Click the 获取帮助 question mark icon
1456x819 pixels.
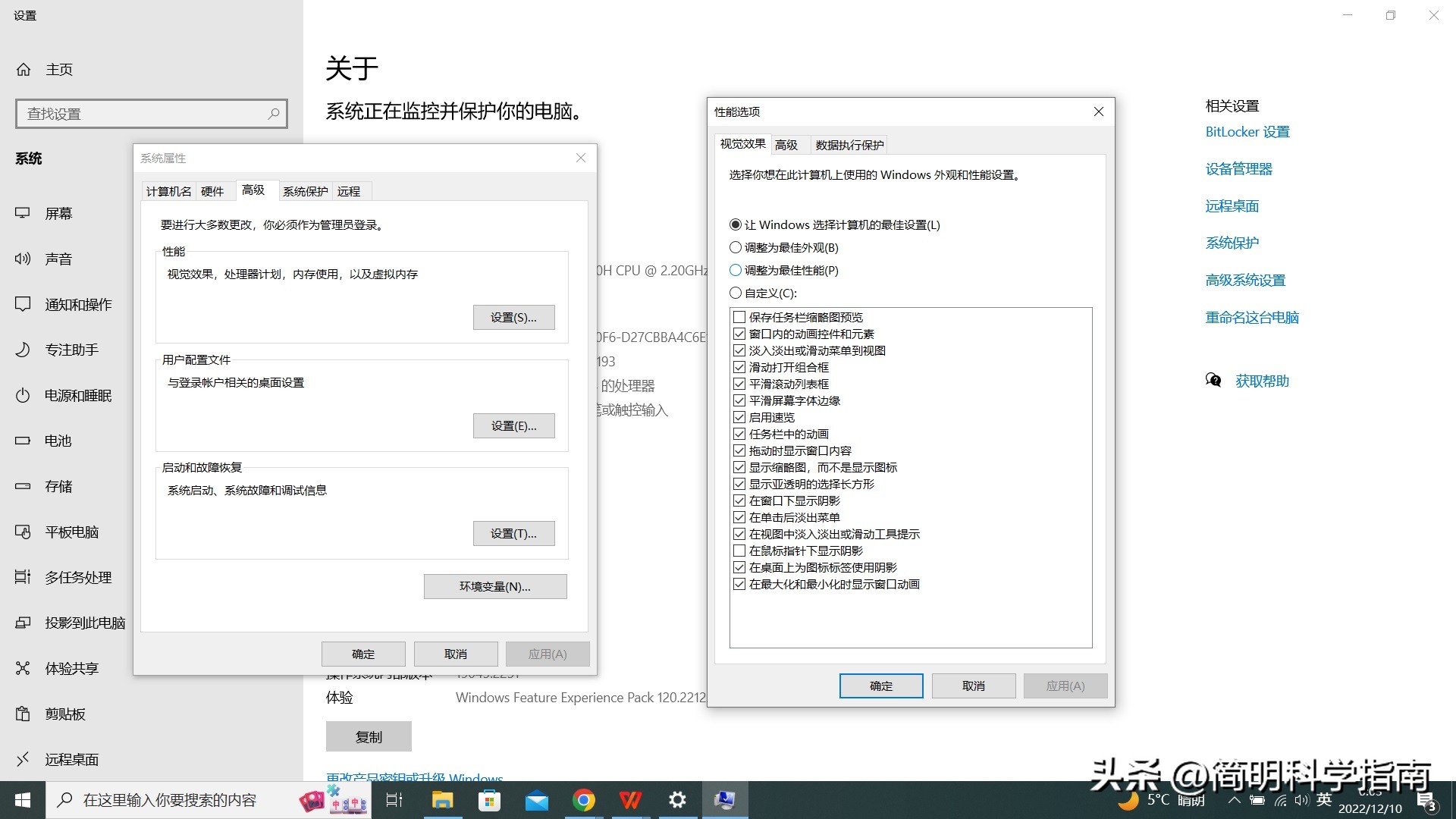(1213, 381)
